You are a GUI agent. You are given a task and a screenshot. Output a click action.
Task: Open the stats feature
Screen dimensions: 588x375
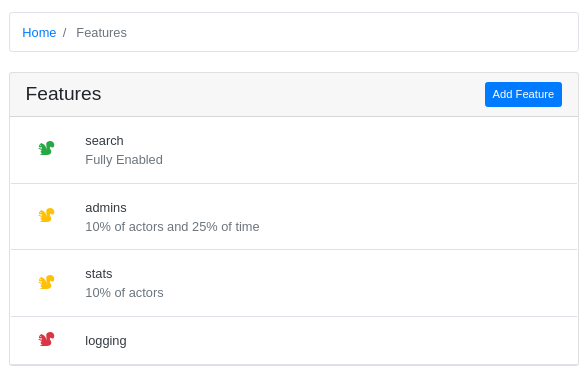pyautogui.click(x=99, y=274)
